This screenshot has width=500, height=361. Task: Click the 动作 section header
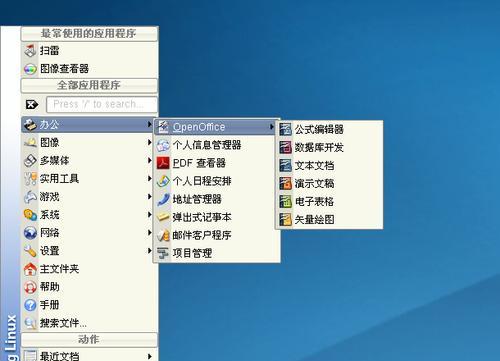89,340
